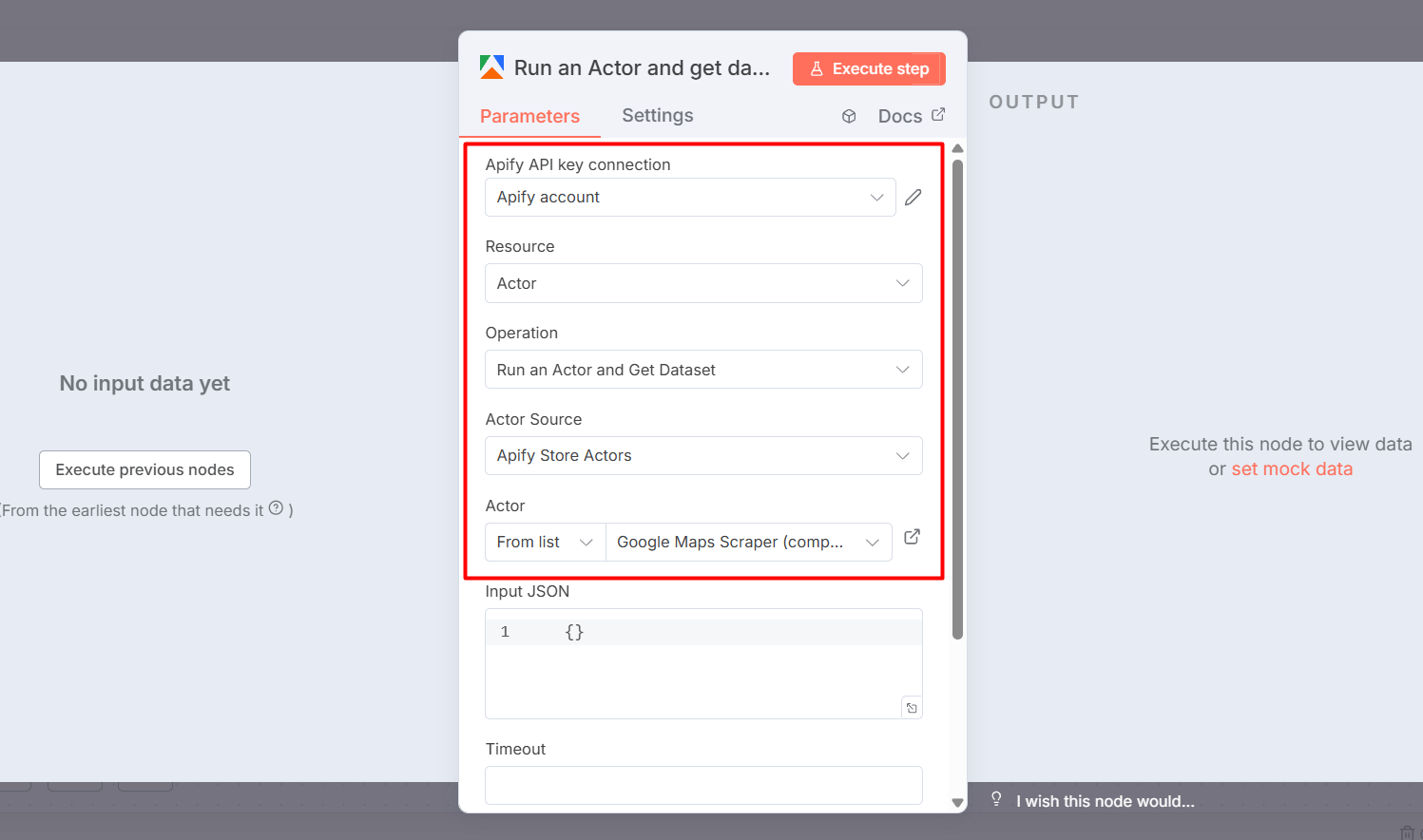
Task: Select the Parameters tab
Action: (x=529, y=117)
